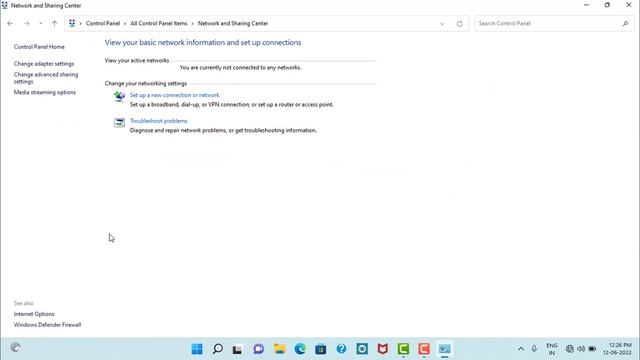Launch Microsoft Edge from taskbar
The height and width of the screenshot is (360, 640).
[x=300, y=349]
